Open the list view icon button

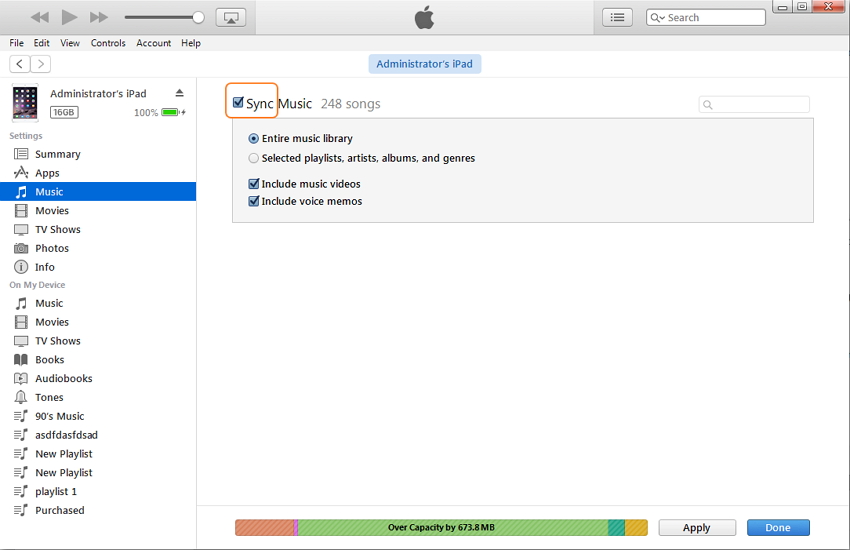[617, 17]
